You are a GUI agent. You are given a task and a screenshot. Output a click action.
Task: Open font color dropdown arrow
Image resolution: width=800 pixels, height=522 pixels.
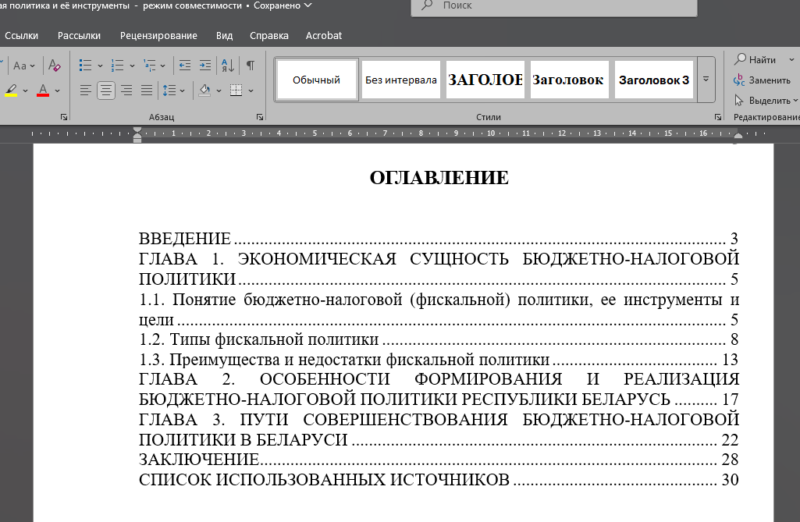point(57,91)
